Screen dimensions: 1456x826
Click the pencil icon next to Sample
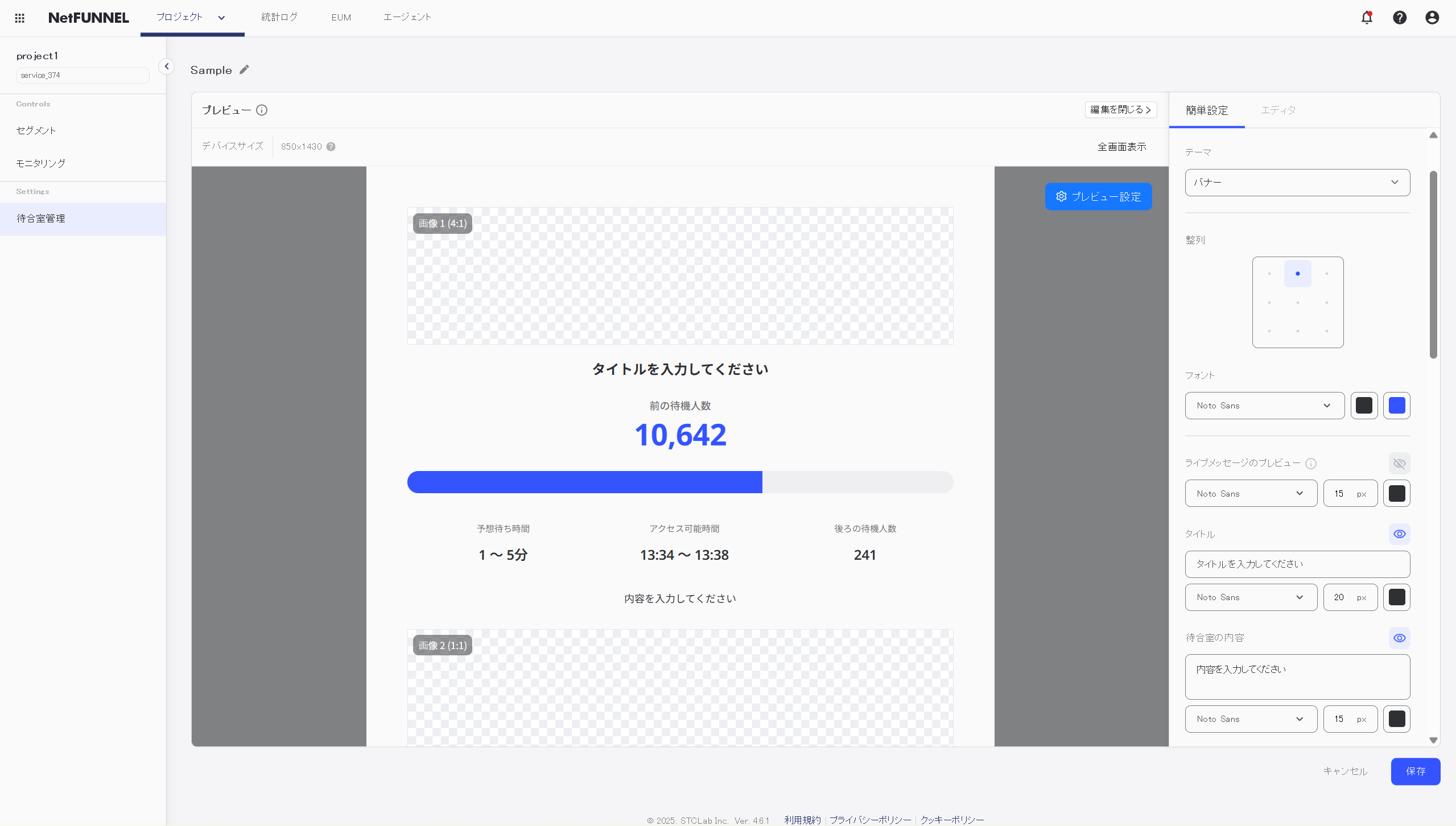[x=244, y=69]
